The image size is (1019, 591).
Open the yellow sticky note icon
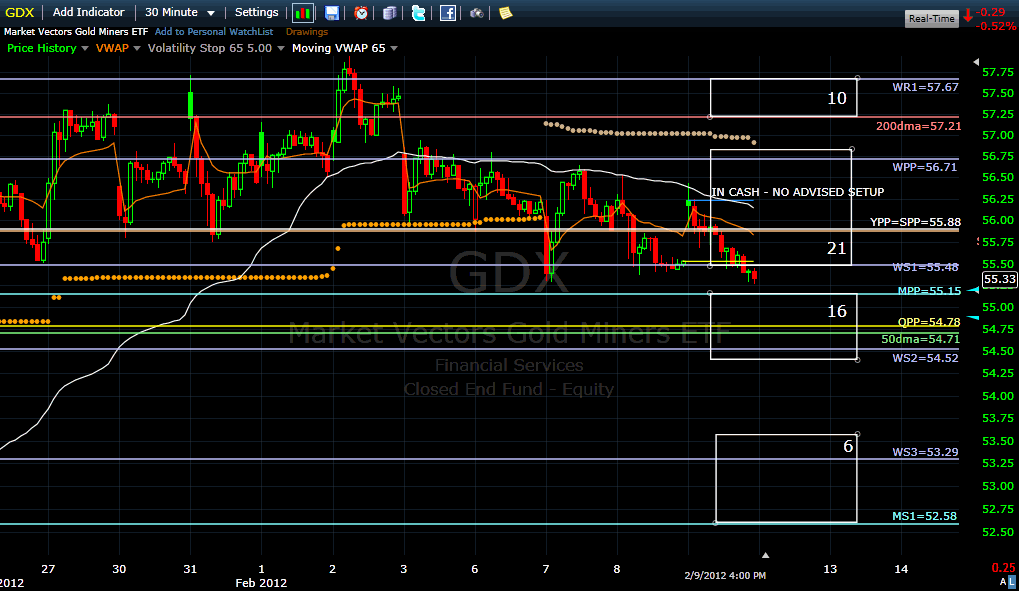click(x=506, y=13)
